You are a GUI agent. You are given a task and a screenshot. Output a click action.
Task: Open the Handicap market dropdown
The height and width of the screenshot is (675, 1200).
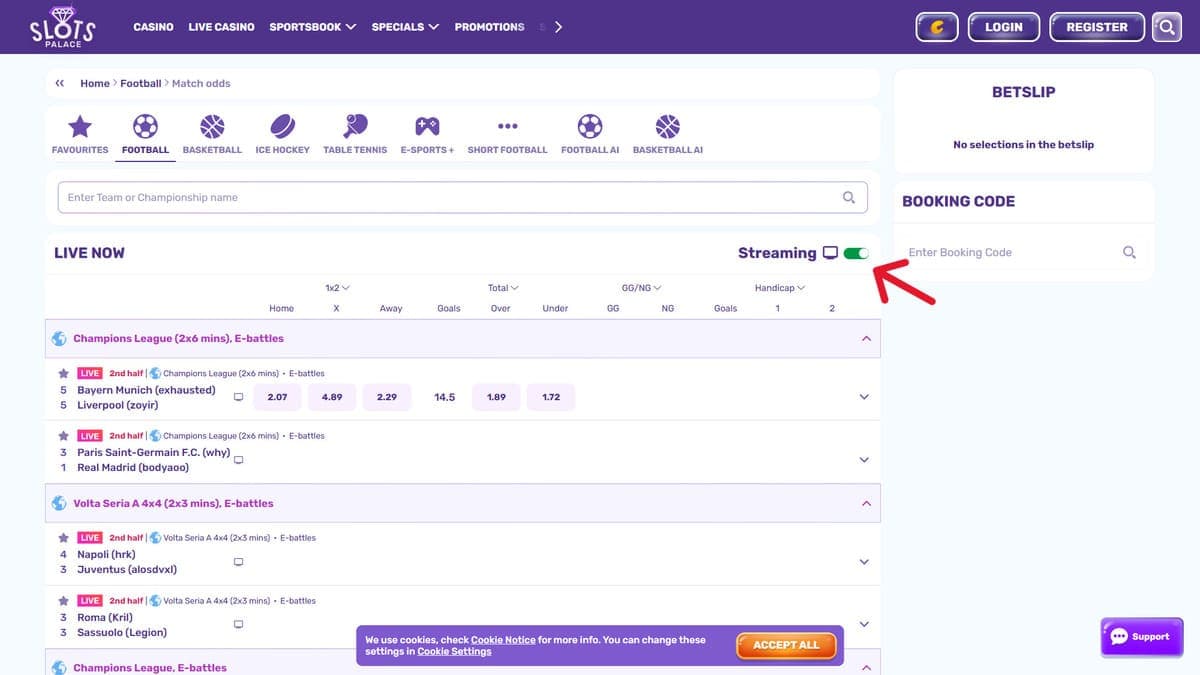tap(780, 288)
